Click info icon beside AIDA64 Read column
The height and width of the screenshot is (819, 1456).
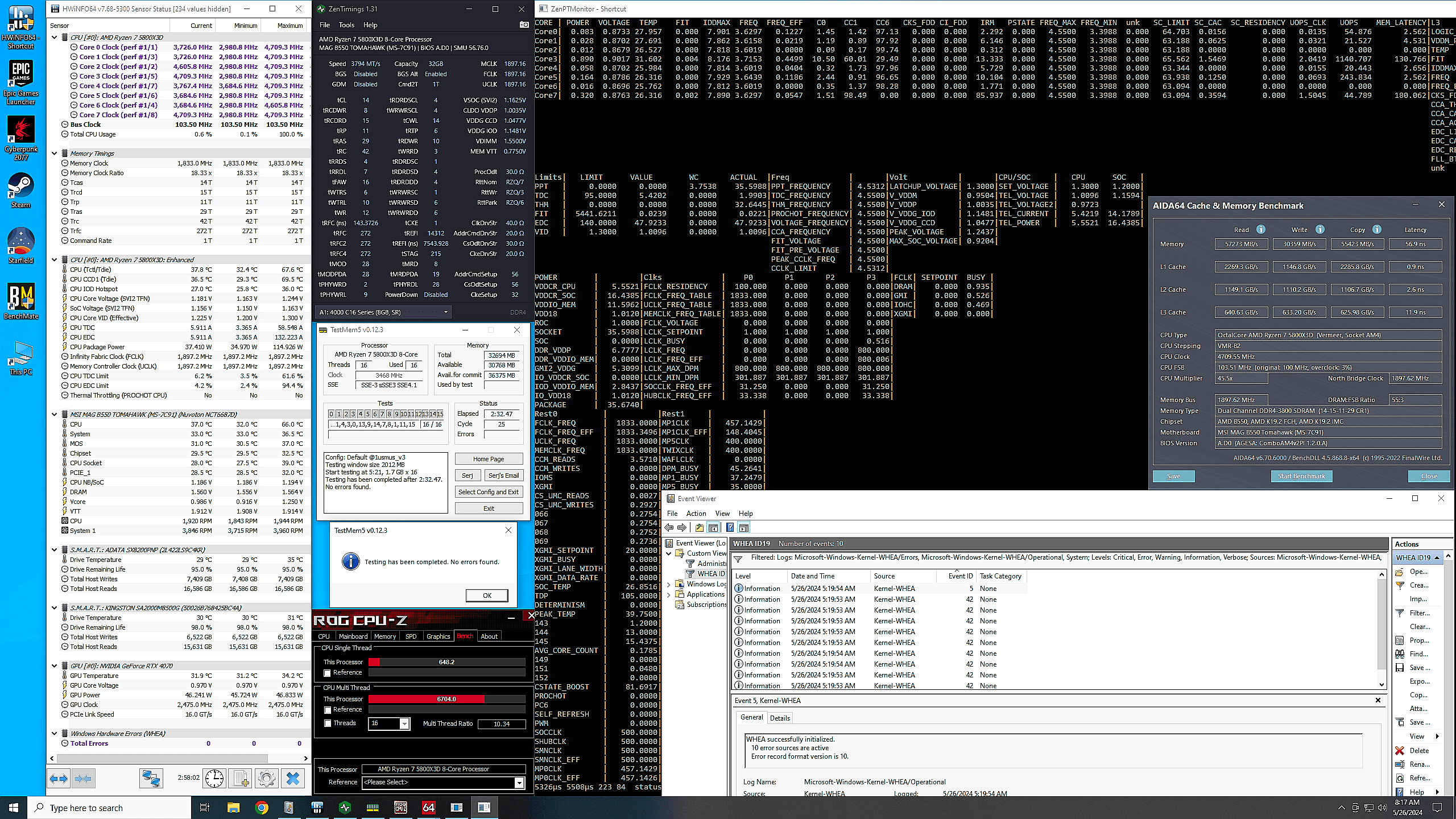1260,229
